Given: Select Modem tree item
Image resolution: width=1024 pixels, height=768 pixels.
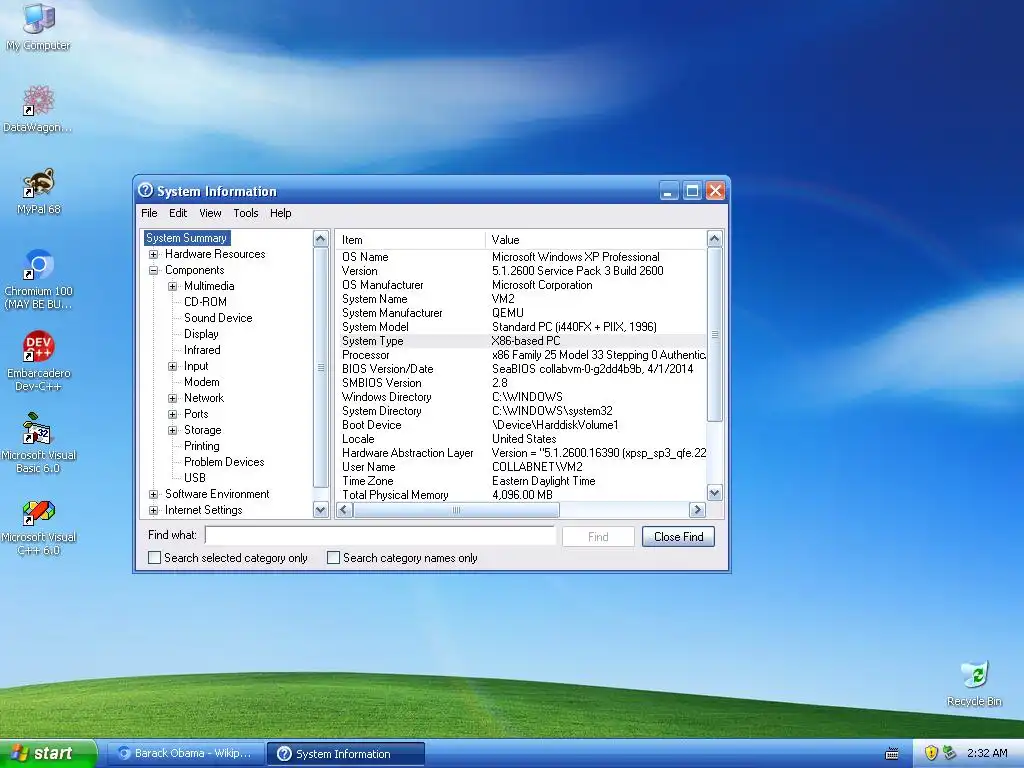Looking at the screenshot, I should click(x=202, y=382).
